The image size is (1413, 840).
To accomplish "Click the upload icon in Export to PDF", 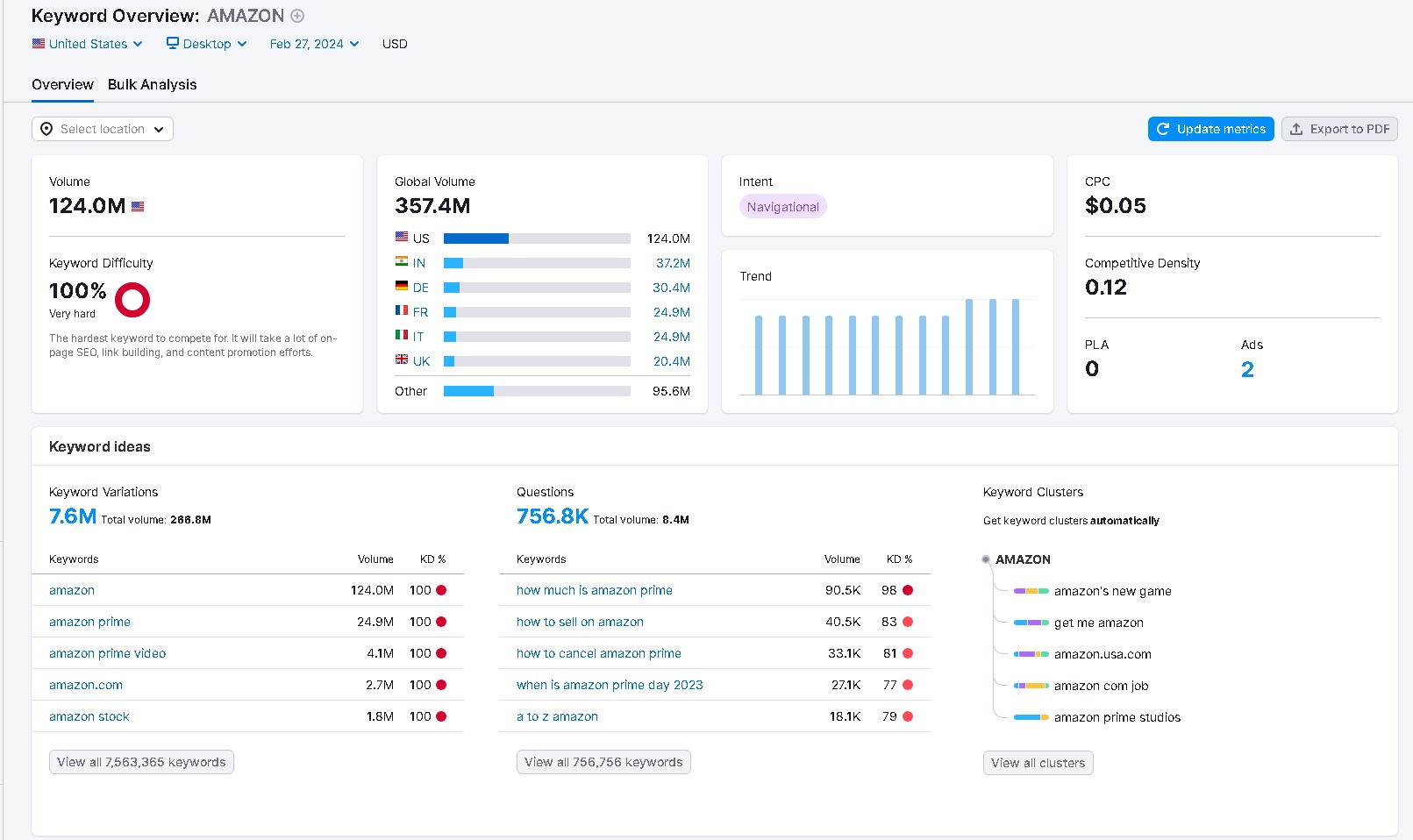I will pos(1296,129).
